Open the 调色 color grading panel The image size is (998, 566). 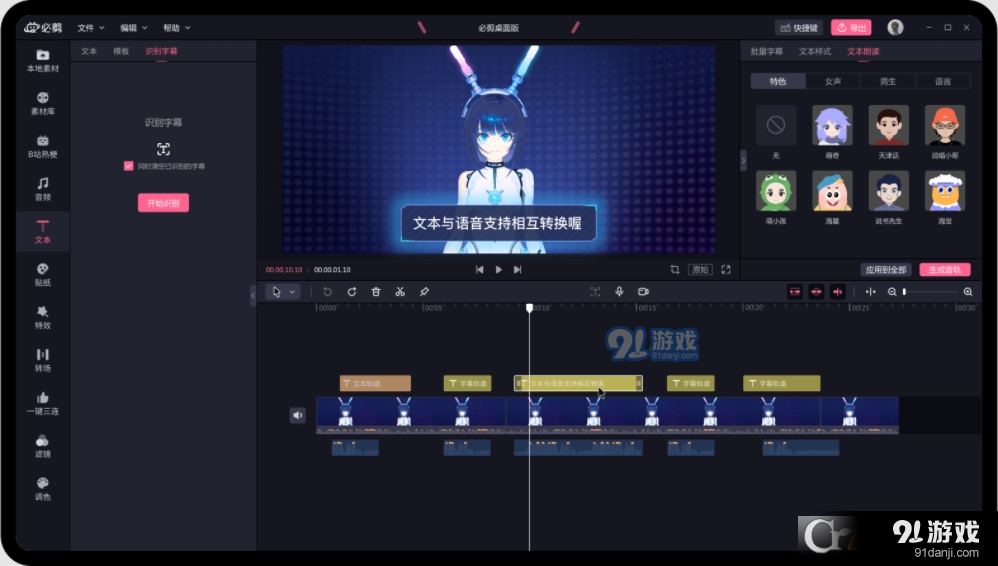point(43,488)
